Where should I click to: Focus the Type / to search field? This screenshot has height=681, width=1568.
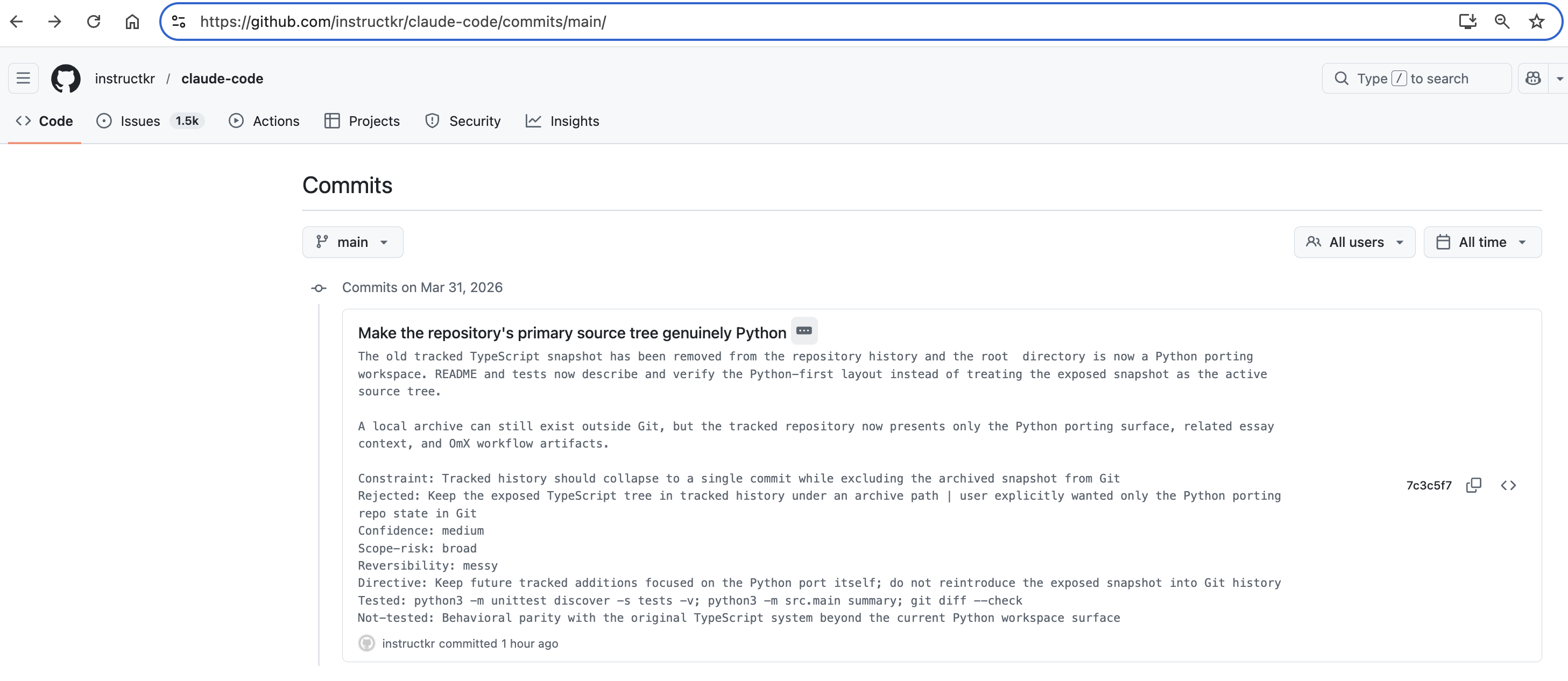[1416, 79]
